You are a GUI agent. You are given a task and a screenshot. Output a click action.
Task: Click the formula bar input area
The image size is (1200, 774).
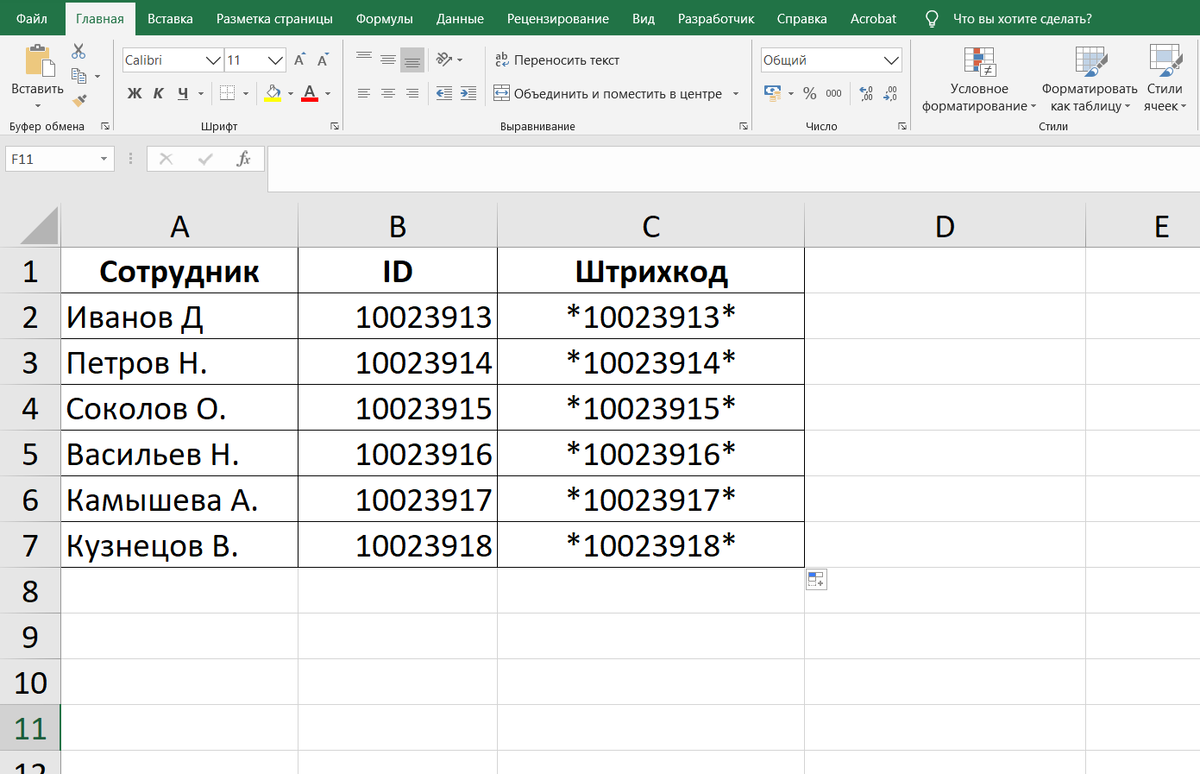tap(733, 168)
